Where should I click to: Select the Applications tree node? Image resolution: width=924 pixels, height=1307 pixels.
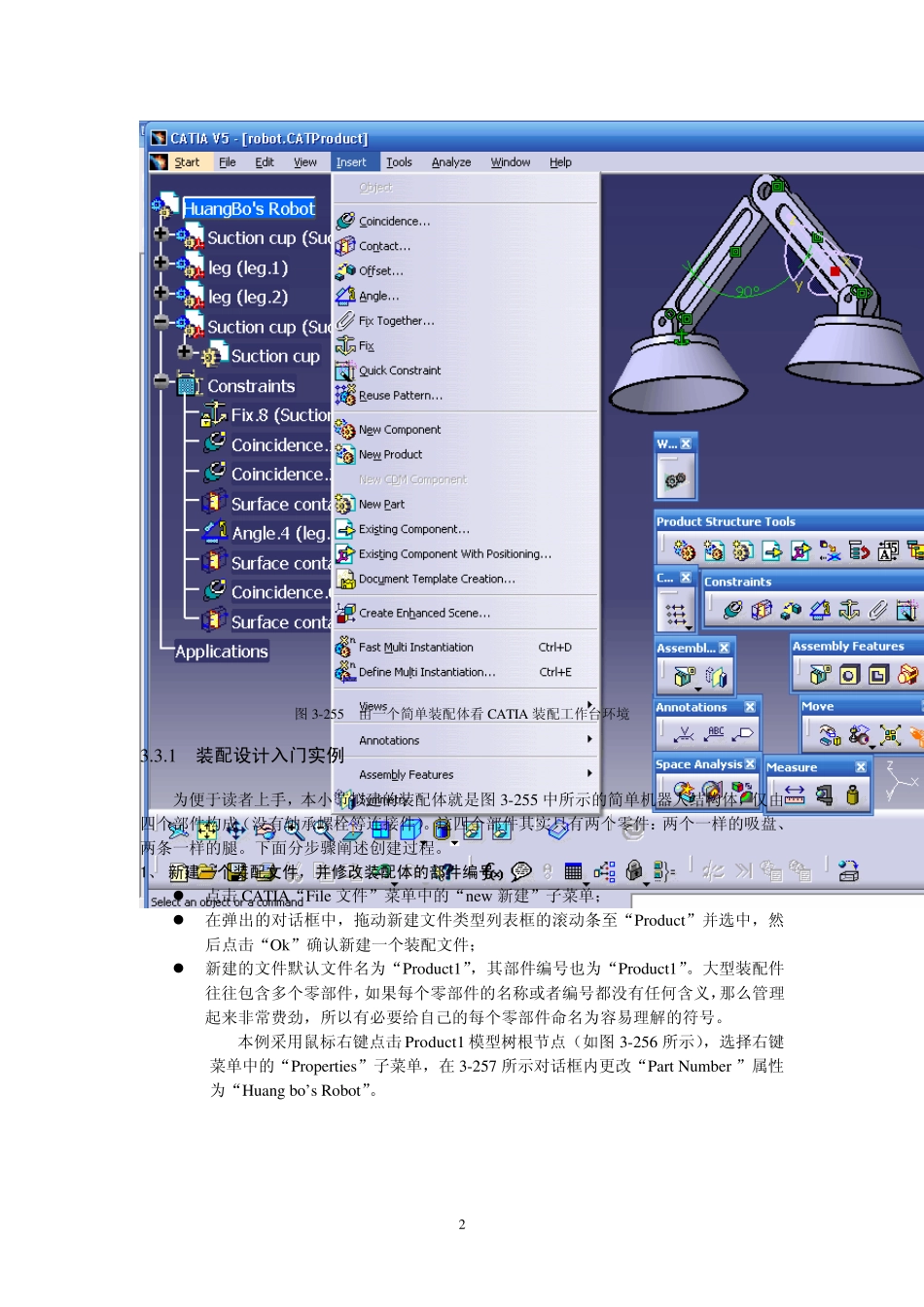222,652
